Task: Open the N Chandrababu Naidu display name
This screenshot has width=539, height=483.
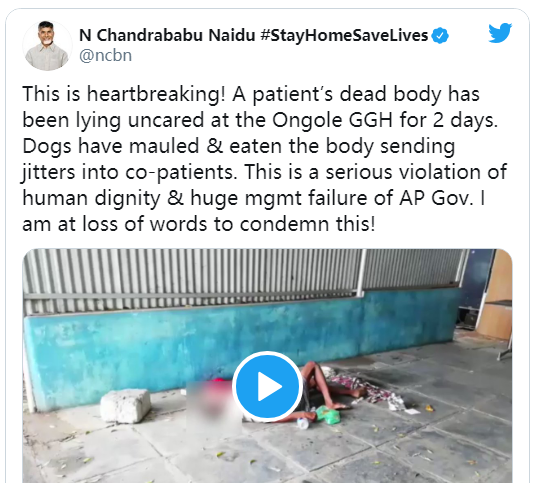Action: [167, 35]
